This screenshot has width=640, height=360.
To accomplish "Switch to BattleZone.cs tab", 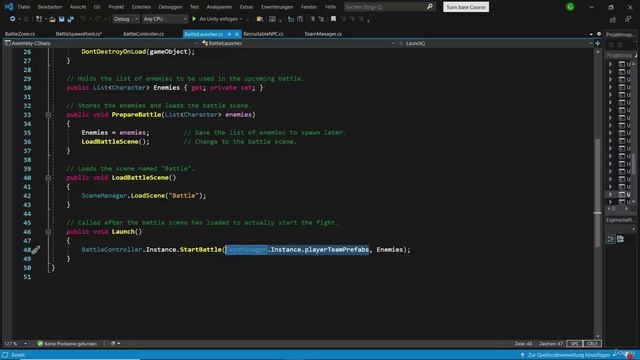I will pos(20,34).
